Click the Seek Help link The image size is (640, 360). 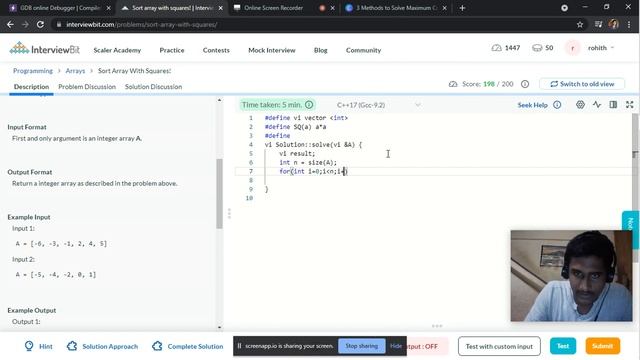point(532,105)
